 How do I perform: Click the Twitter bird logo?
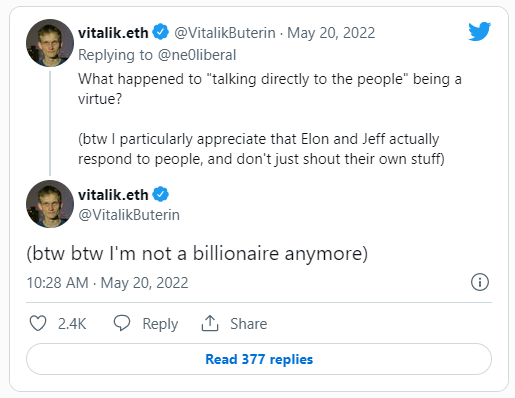pos(479,31)
